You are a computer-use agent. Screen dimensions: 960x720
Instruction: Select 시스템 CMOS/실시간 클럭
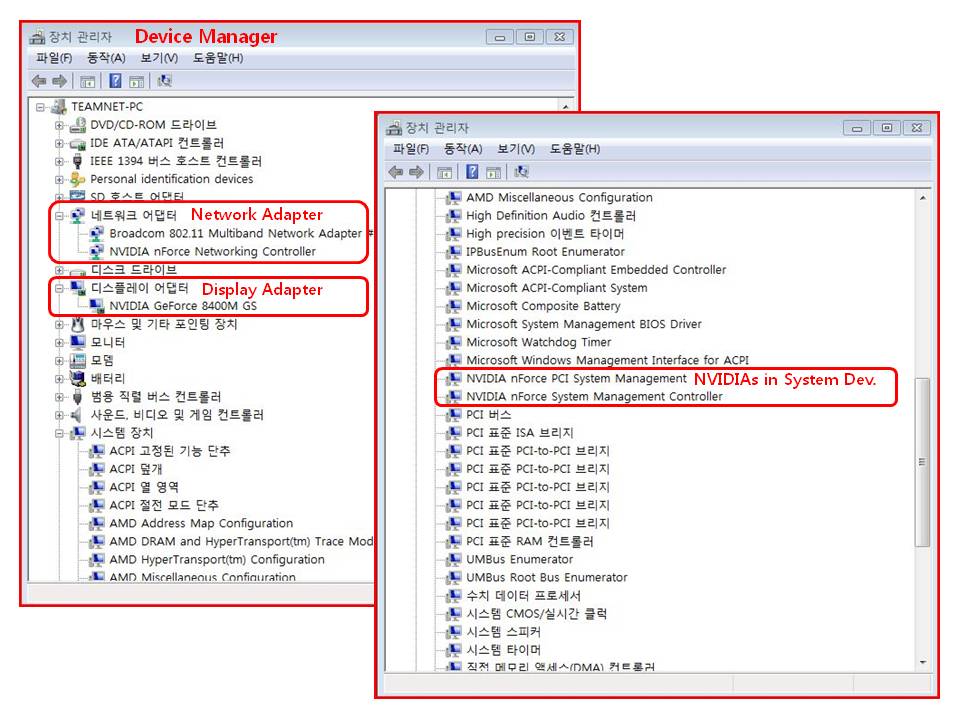pyautogui.click(x=536, y=613)
